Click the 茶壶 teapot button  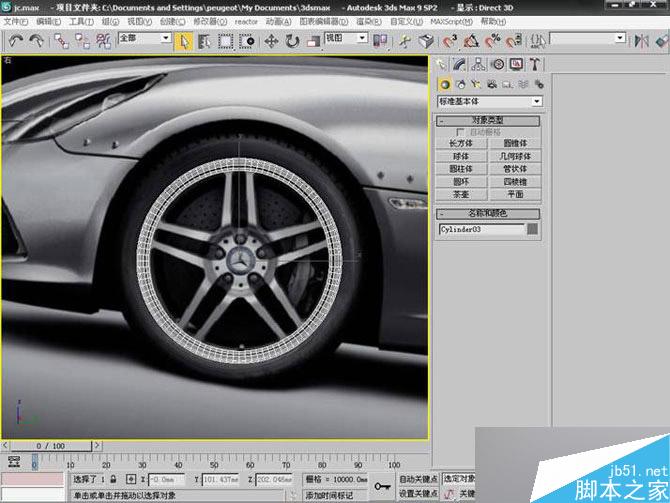click(x=461, y=194)
